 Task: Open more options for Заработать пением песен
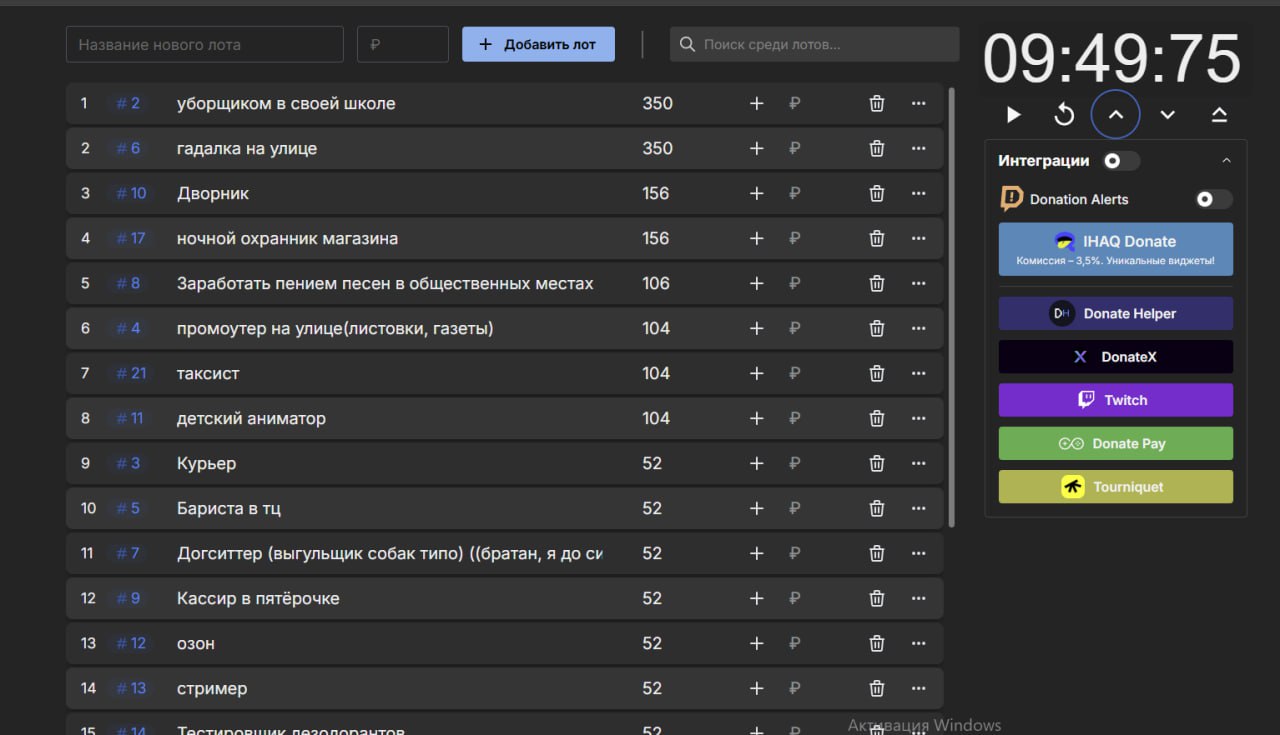click(x=919, y=283)
